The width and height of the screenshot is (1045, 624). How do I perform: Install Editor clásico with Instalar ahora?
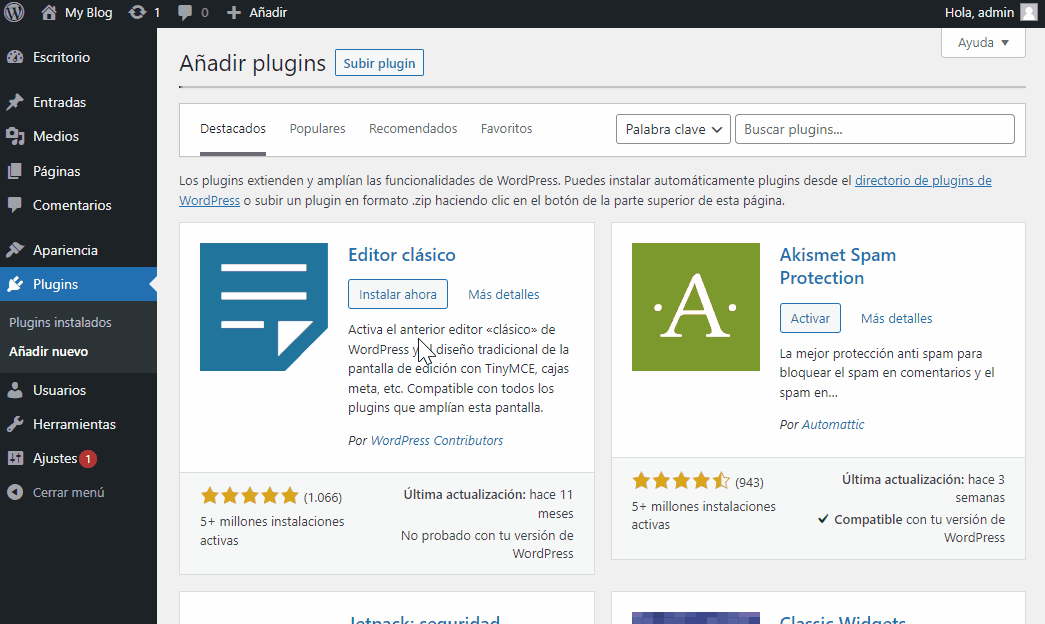(x=398, y=294)
